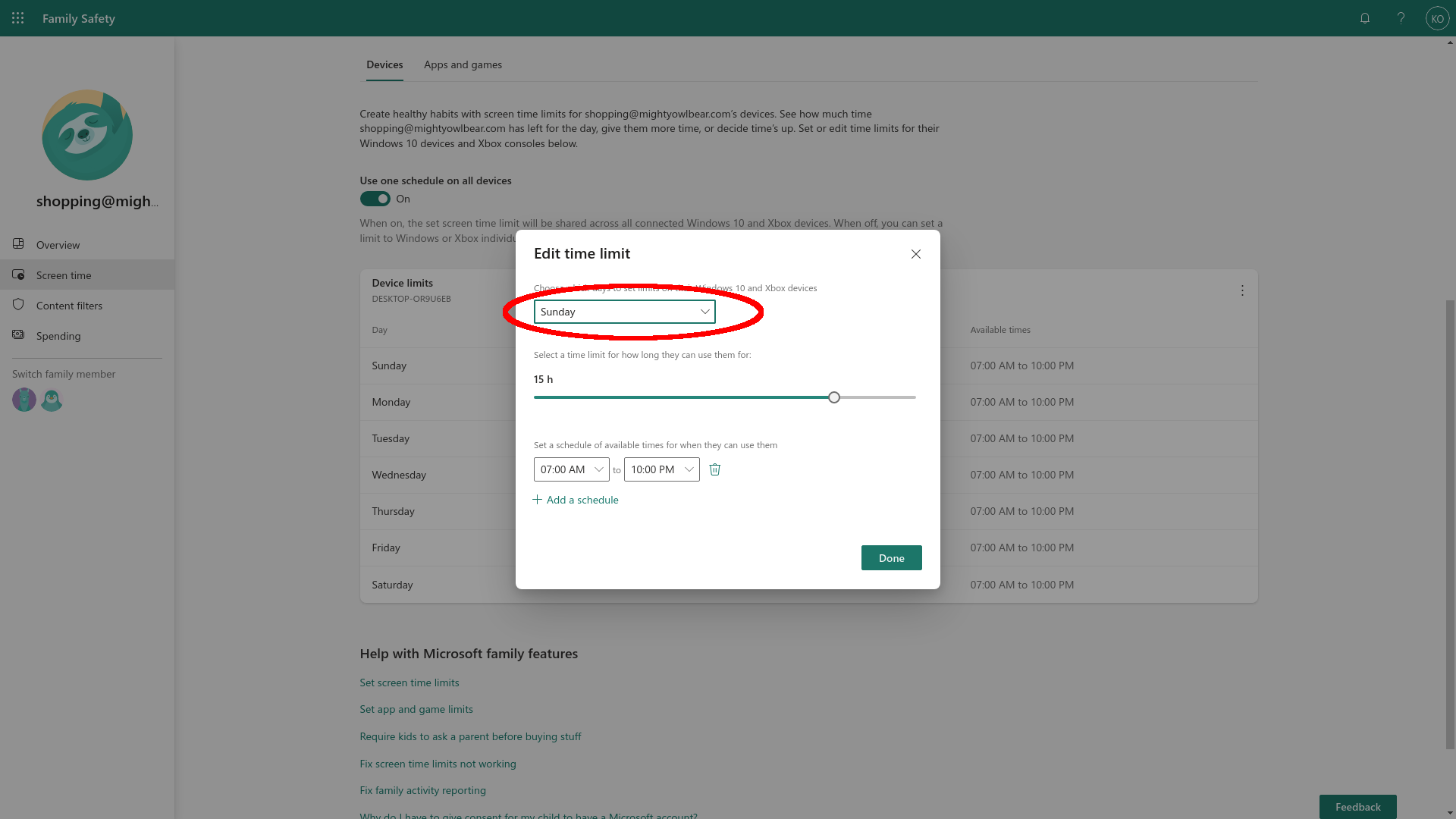The width and height of the screenshot is (1456, 819).
Task: Select the Thursday row
Action: click(x=809, y=511)
